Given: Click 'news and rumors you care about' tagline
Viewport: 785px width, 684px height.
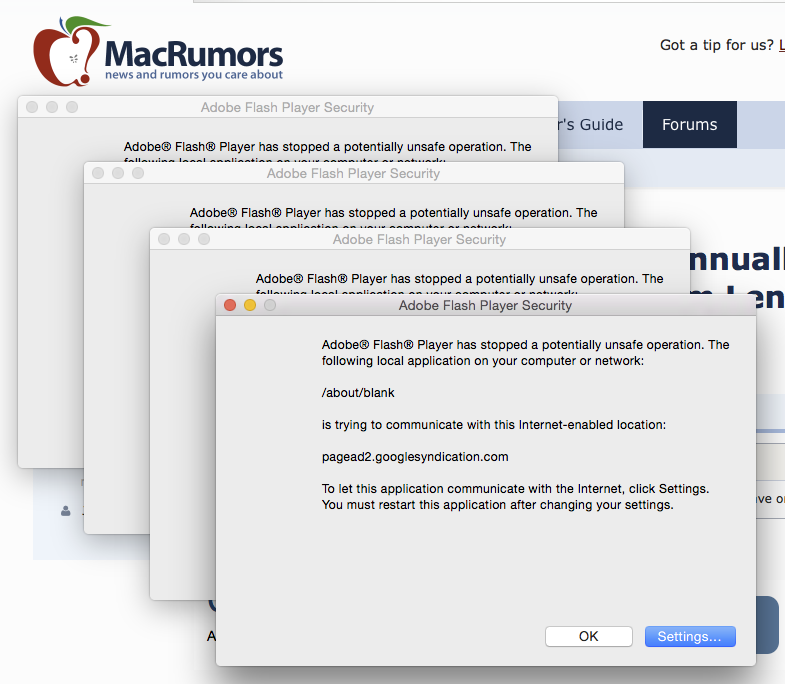Looking at the screenshot, I should tap(194, 75).
